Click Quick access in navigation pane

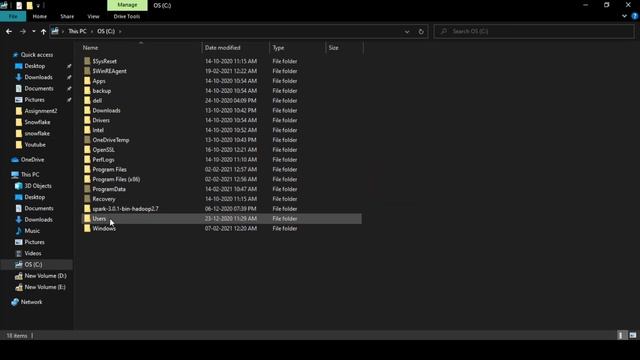point(37,55)
